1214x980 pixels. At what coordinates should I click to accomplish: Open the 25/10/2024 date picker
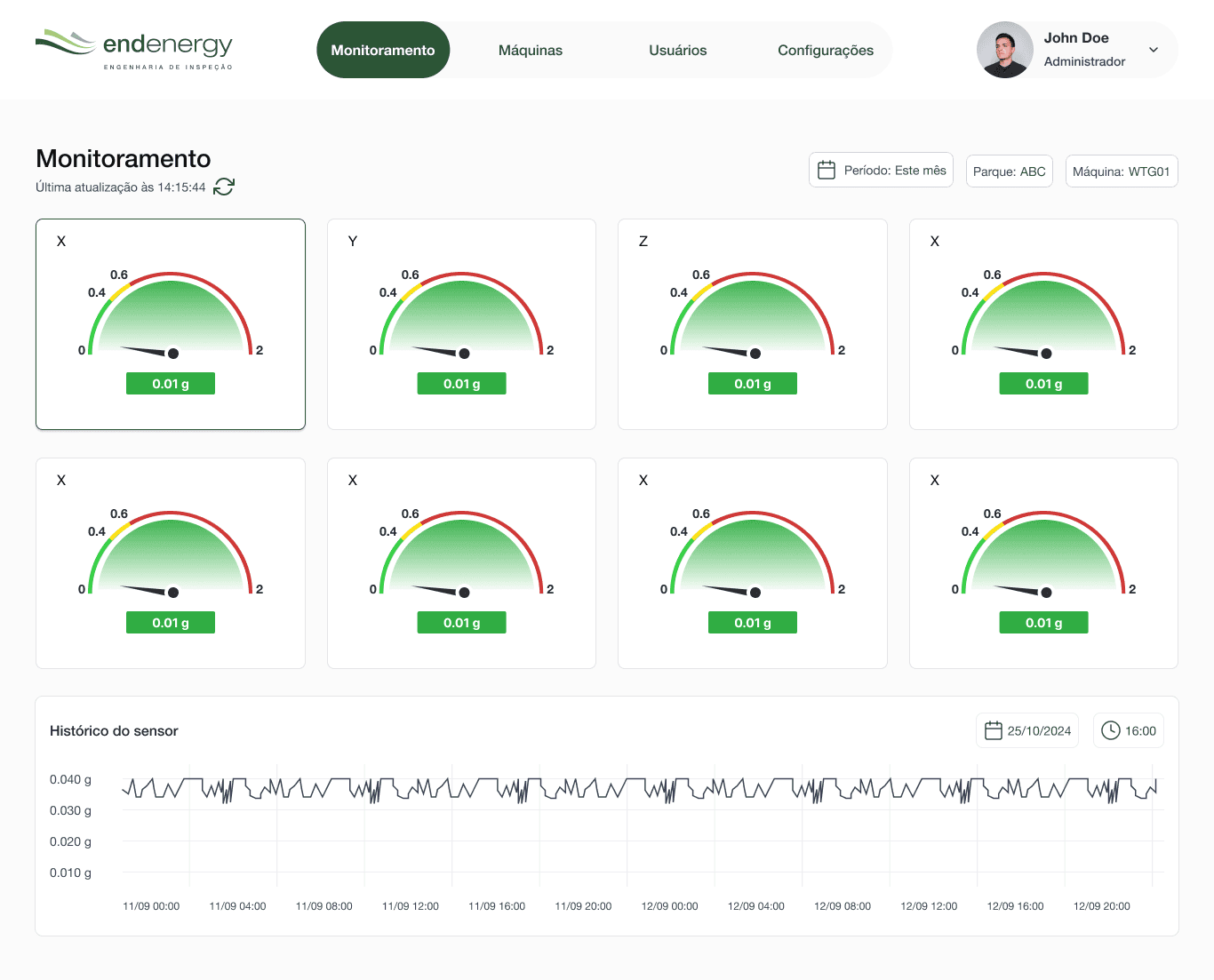pos(1027,730)
